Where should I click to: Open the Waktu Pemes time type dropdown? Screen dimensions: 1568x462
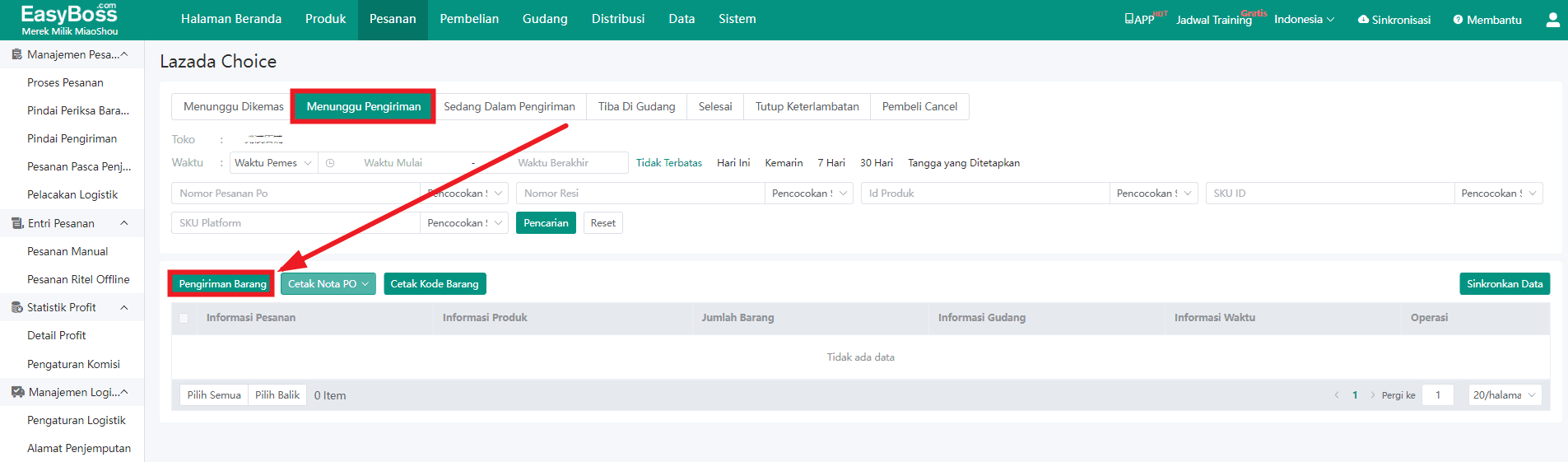pyautogui.click(x=273, y=163)
